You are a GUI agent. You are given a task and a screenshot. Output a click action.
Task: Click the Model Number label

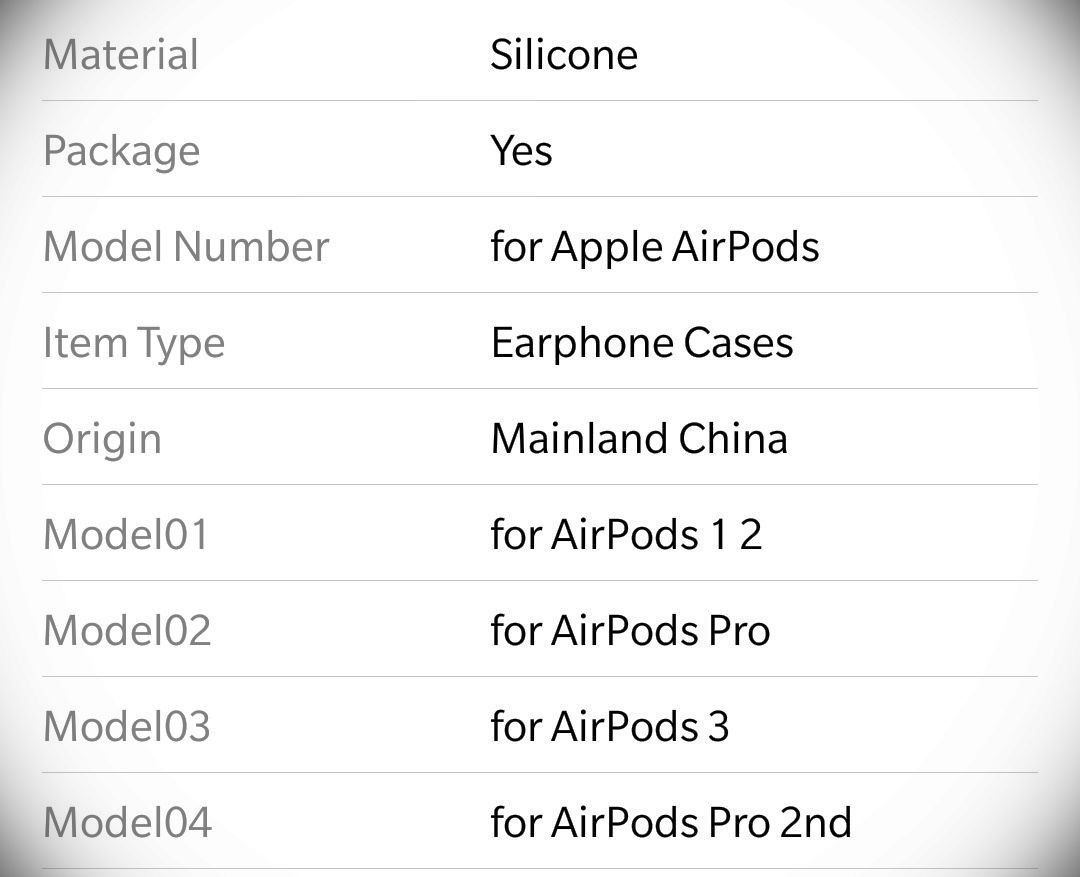[186, 246]
